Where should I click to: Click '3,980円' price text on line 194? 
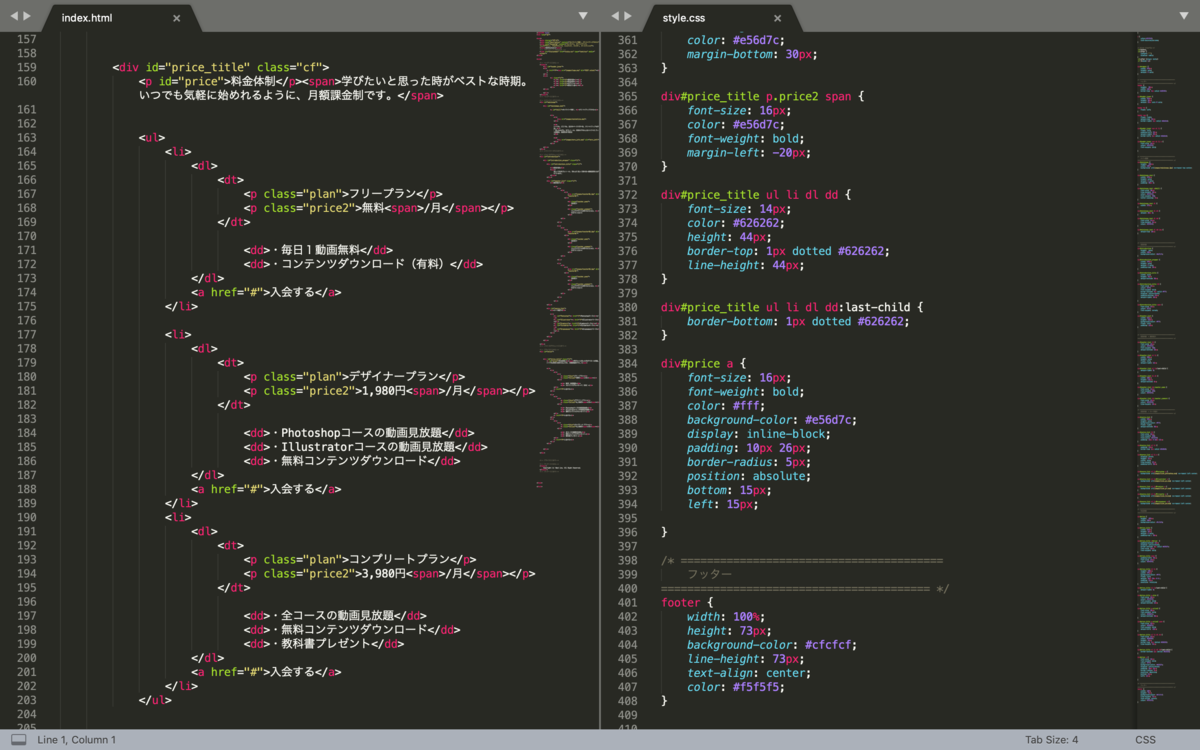point(384,574)
